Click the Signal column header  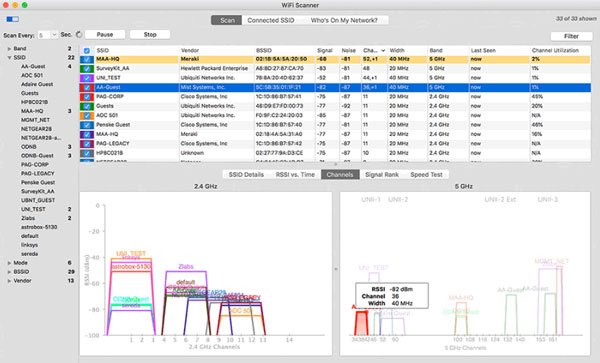pyautogui.click(x=327, y=50)
